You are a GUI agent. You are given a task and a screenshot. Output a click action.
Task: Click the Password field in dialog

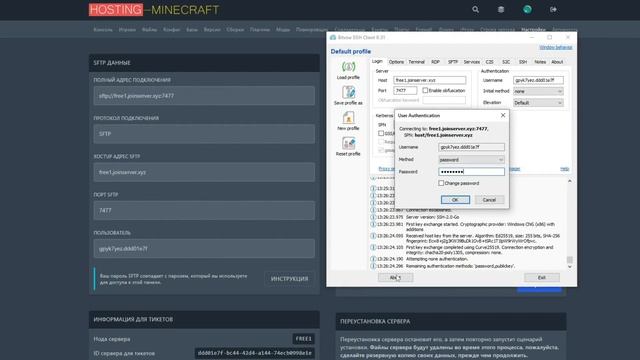(x=471, y=172)
